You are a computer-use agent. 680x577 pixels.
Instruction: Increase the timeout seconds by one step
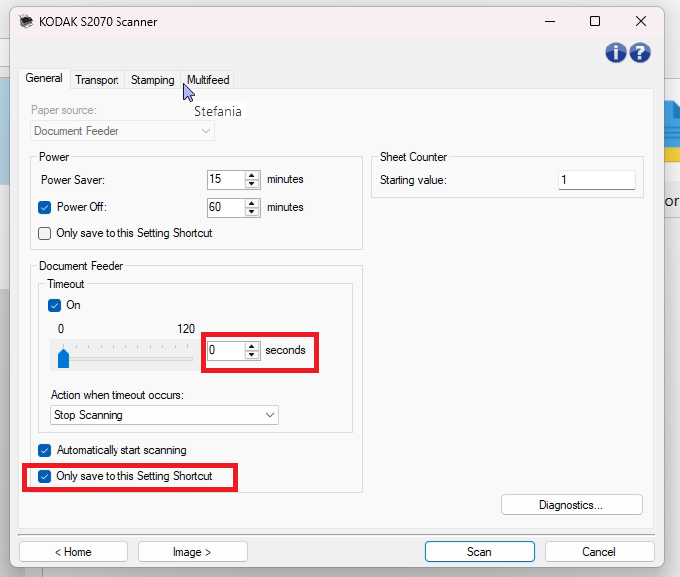point(252,346)
